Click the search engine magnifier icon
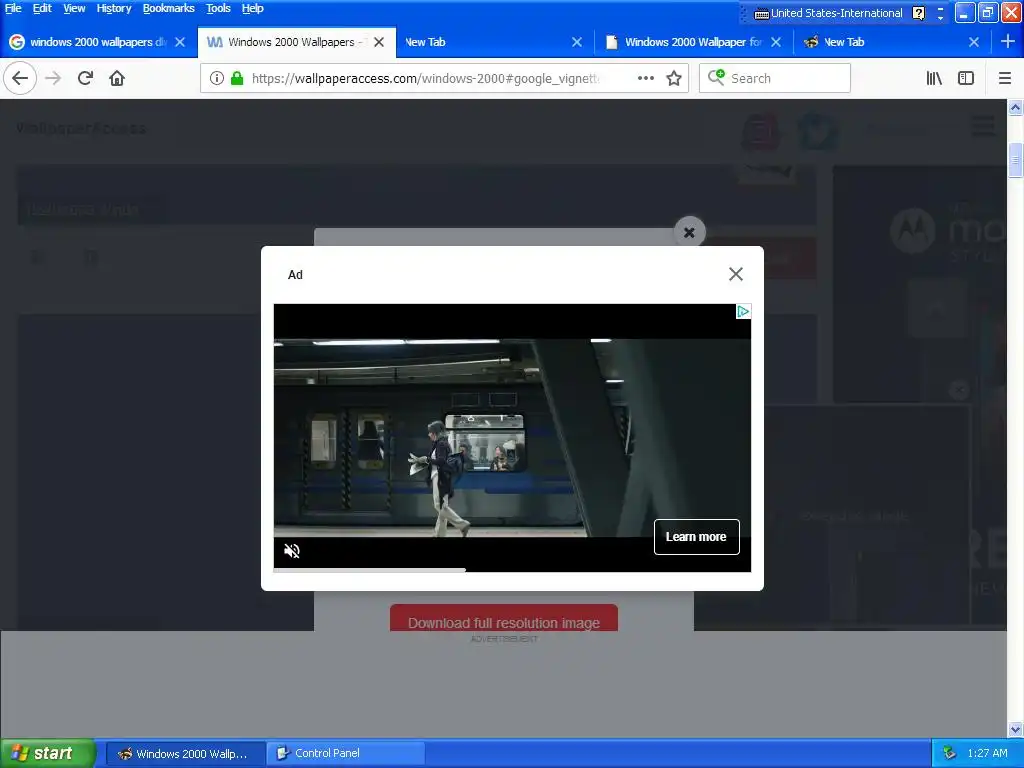Screen dimensions: 1024x768 click(716, 78)
